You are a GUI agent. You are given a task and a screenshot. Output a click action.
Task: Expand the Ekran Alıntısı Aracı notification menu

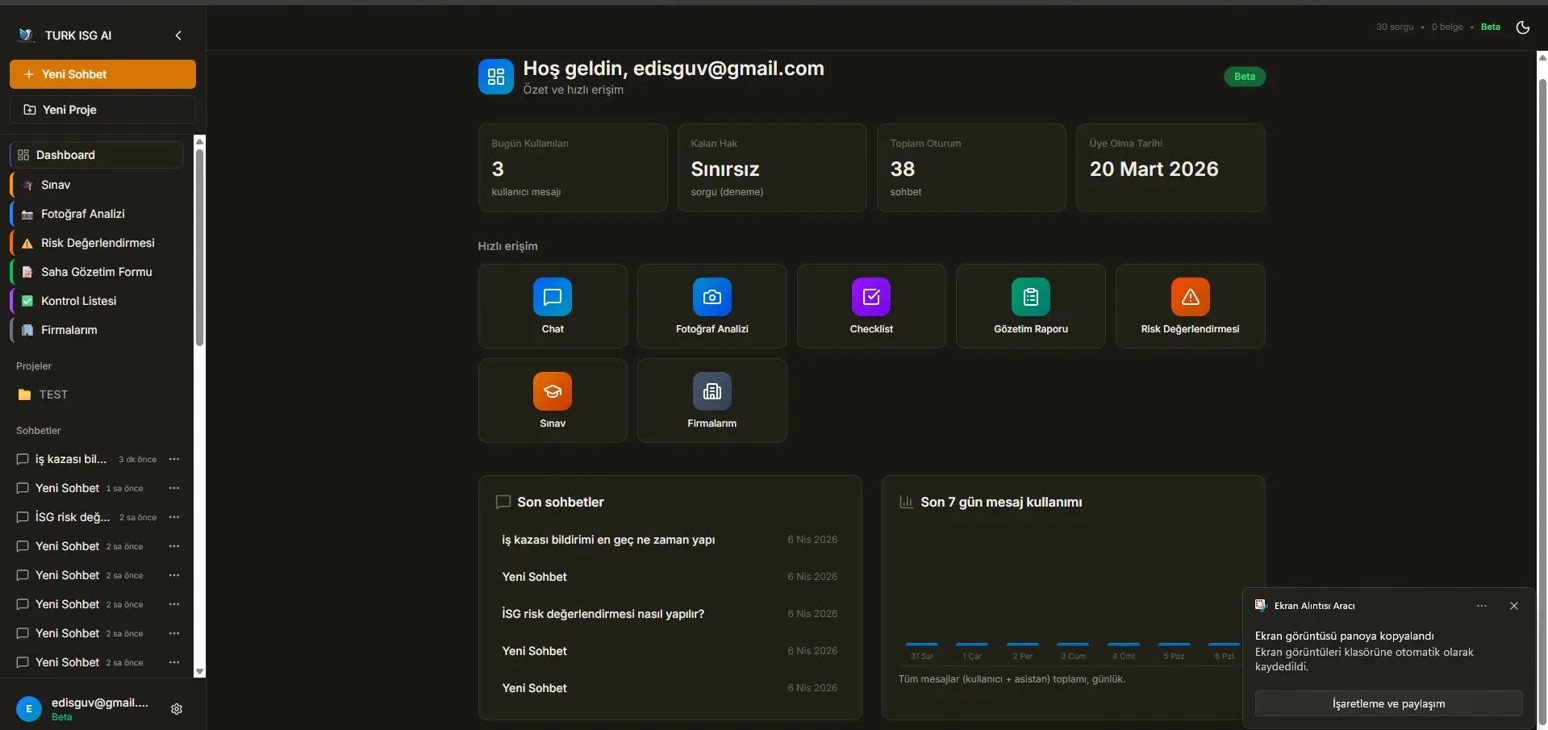tap(1481, 605)
